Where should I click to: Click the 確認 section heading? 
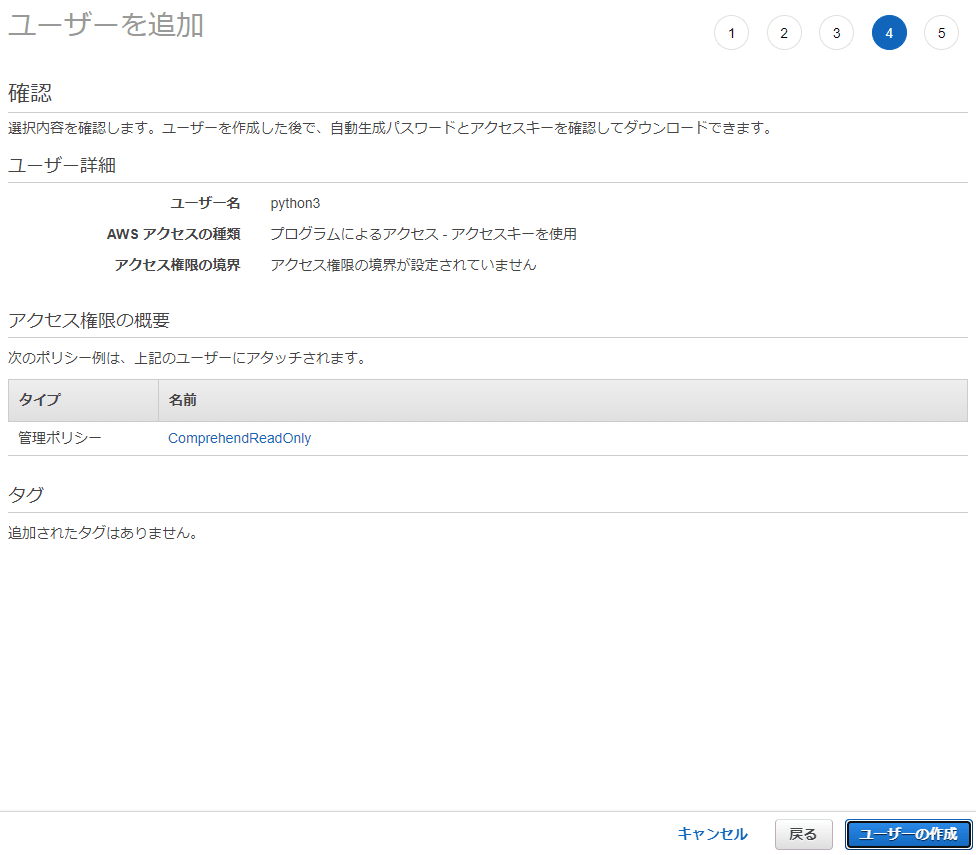[x=30, y=93]
